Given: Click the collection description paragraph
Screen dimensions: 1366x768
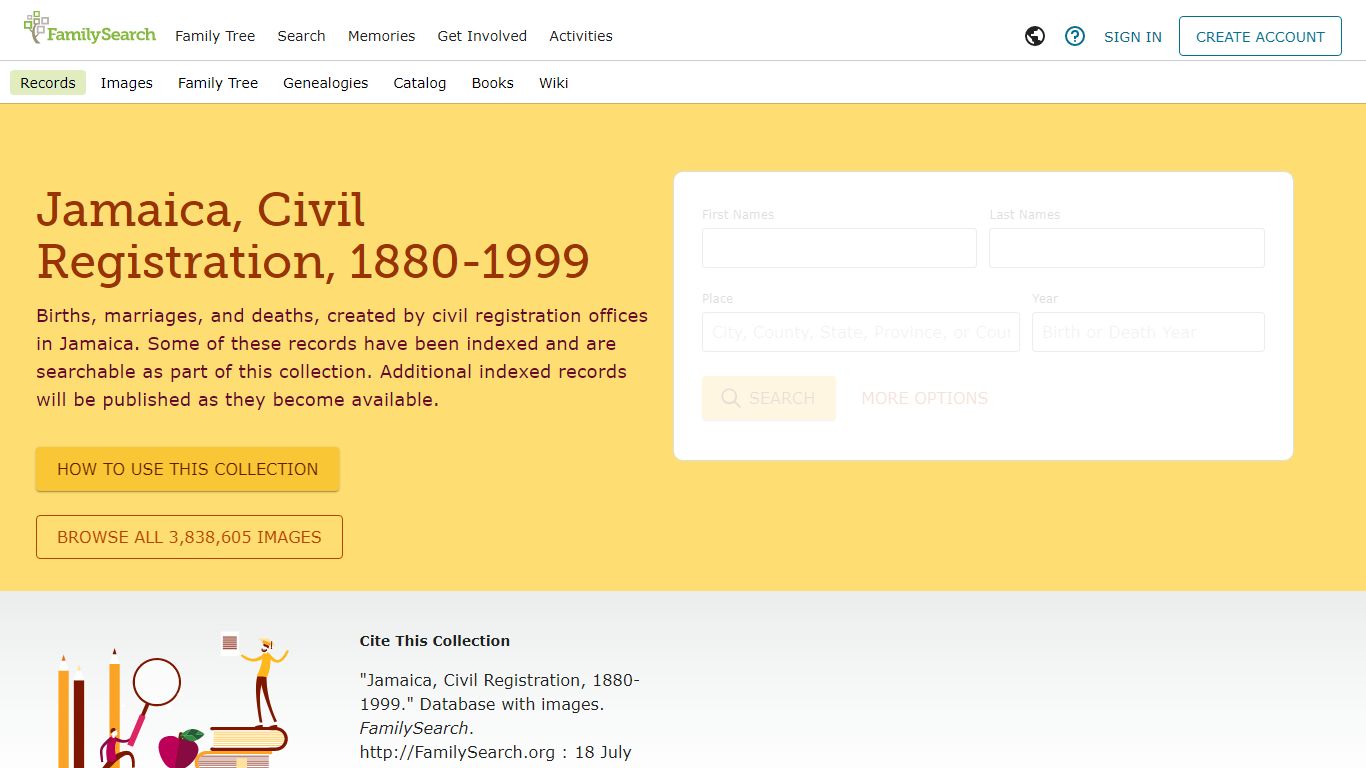Looking at the screenshot, I should click(342, 357).
